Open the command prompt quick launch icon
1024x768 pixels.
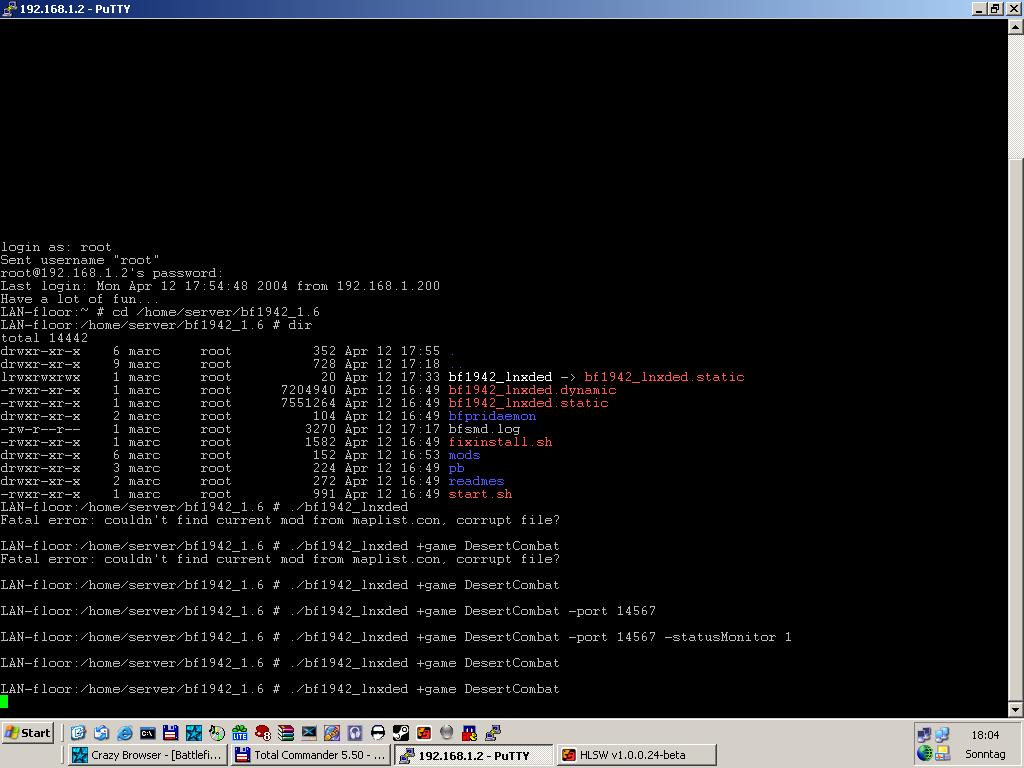[x=148, y=733]
